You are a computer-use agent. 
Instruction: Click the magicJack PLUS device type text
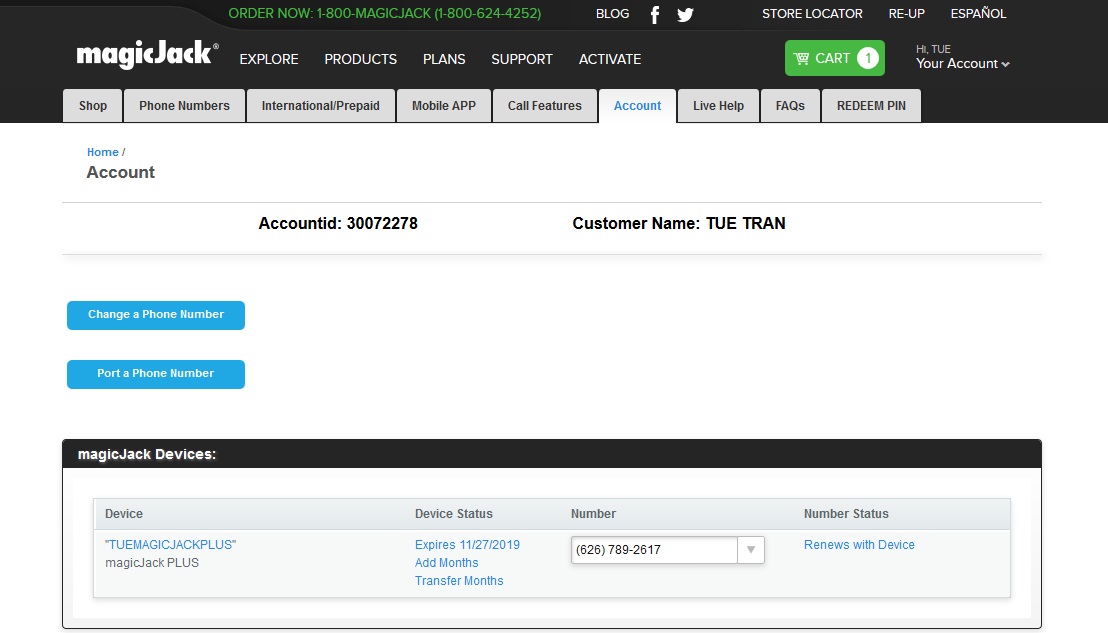(x=152, y=563)
